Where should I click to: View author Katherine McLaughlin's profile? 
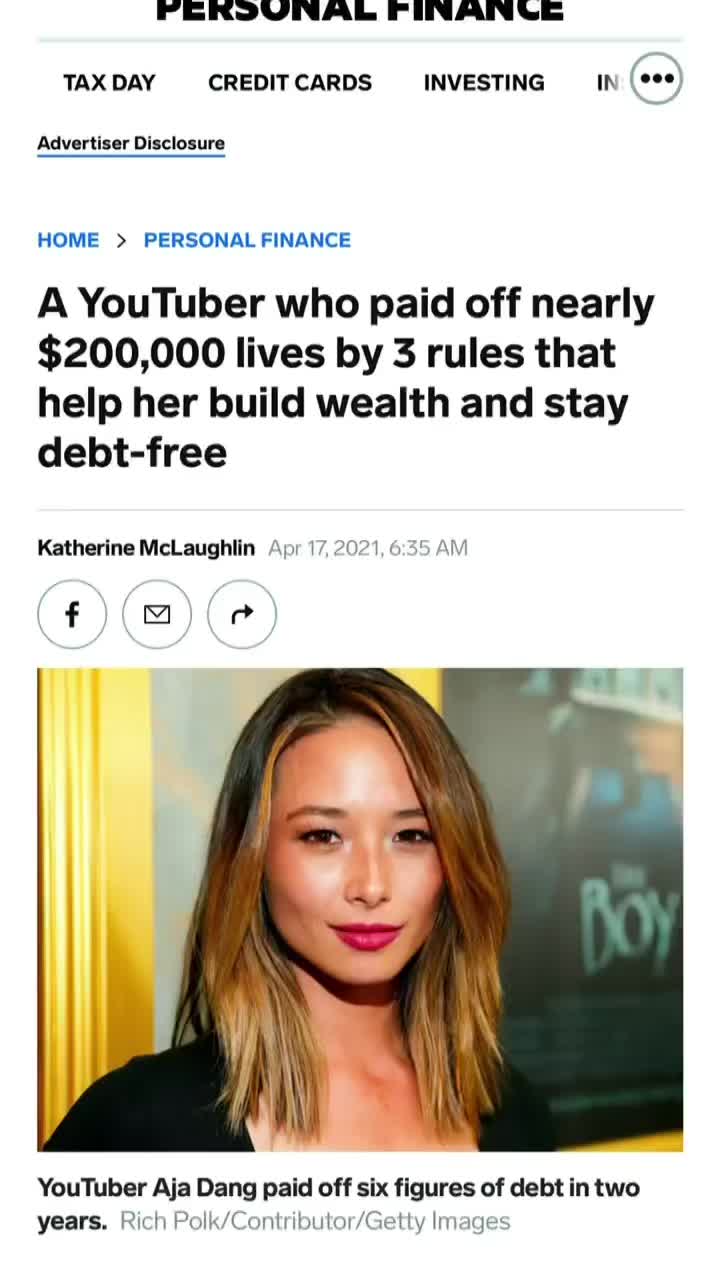click(x=146, y=548)
